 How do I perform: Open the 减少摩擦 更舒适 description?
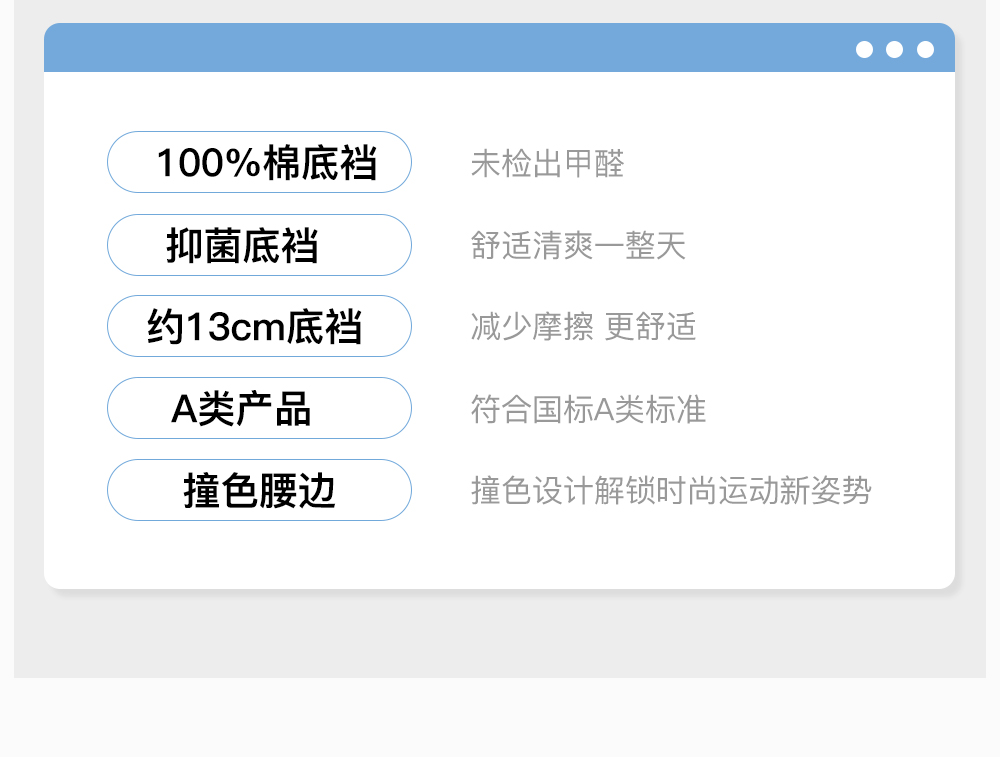(x=583, y=327)
